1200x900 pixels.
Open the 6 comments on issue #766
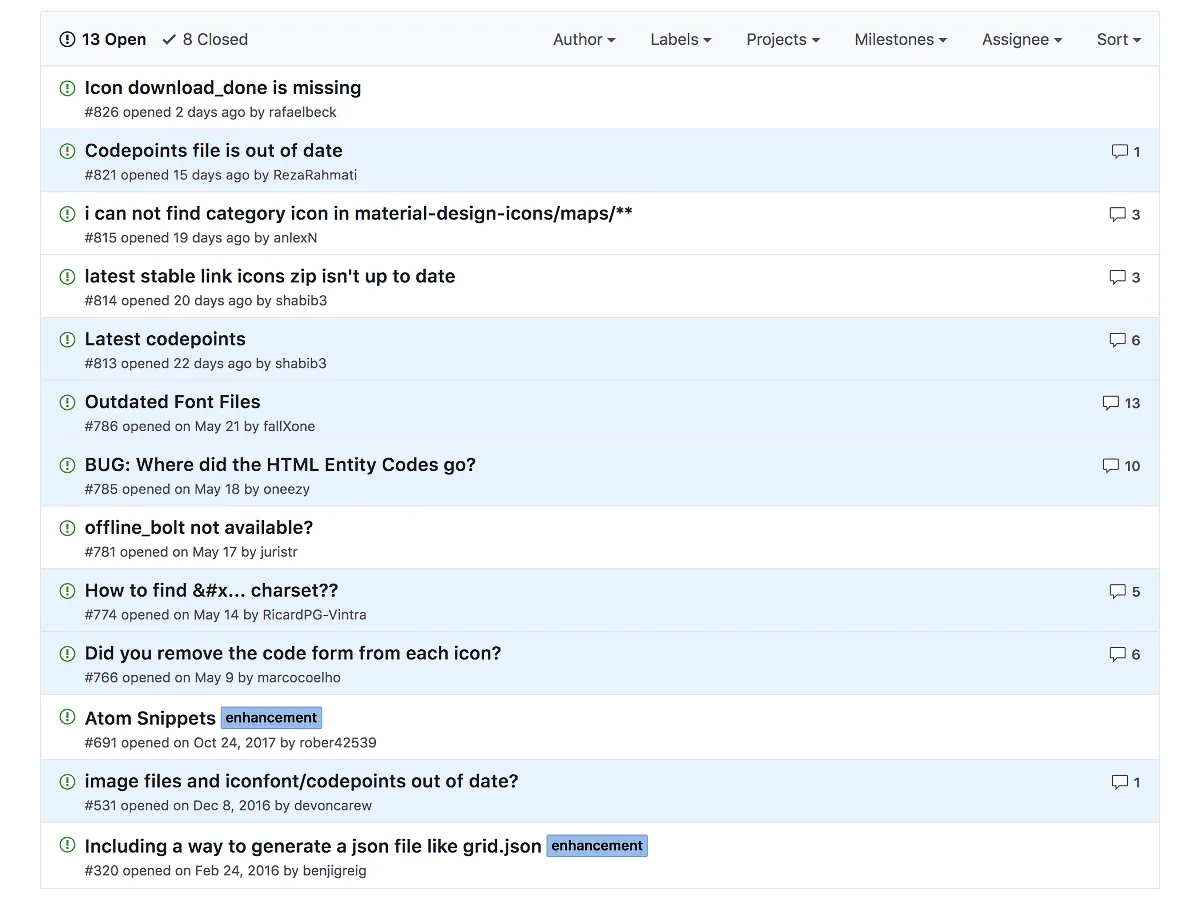tap(1125, 654)
